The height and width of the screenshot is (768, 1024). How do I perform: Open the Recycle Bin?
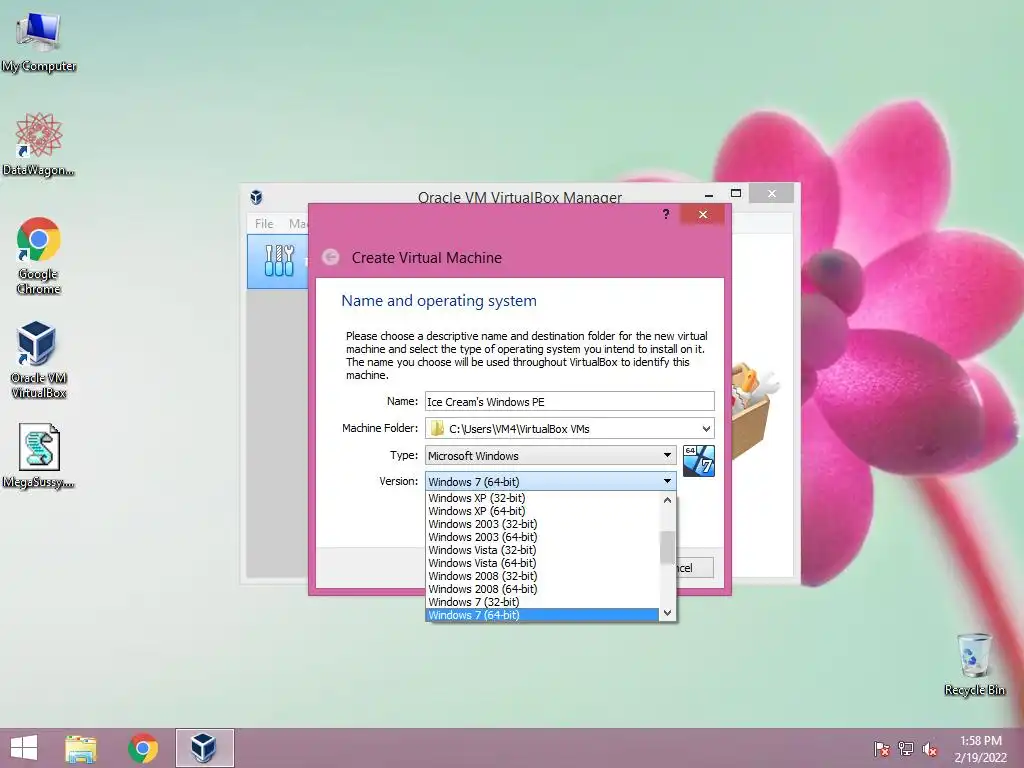pos(974,664)
